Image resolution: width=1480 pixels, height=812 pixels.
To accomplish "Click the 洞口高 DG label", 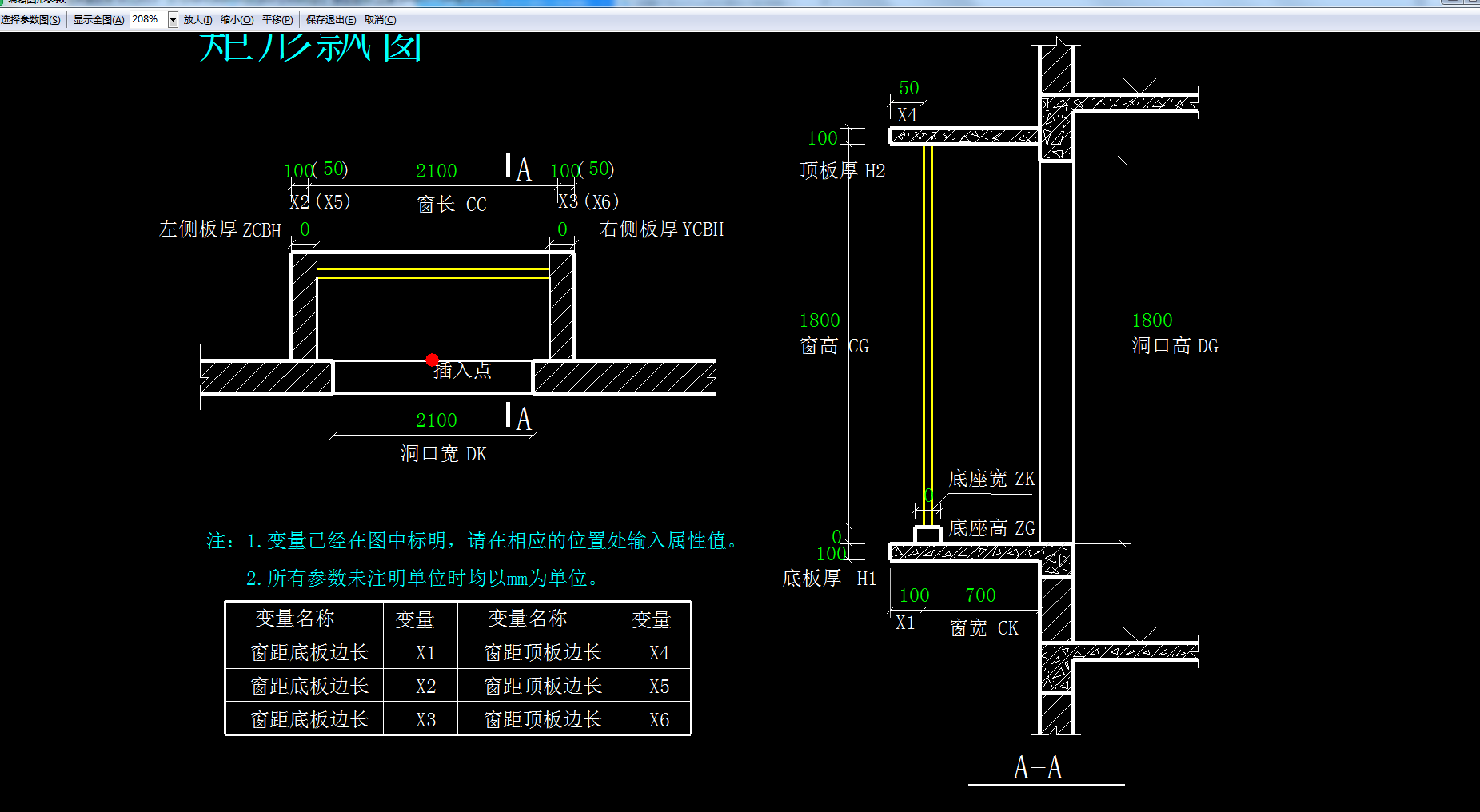I will coord(1175,346).
